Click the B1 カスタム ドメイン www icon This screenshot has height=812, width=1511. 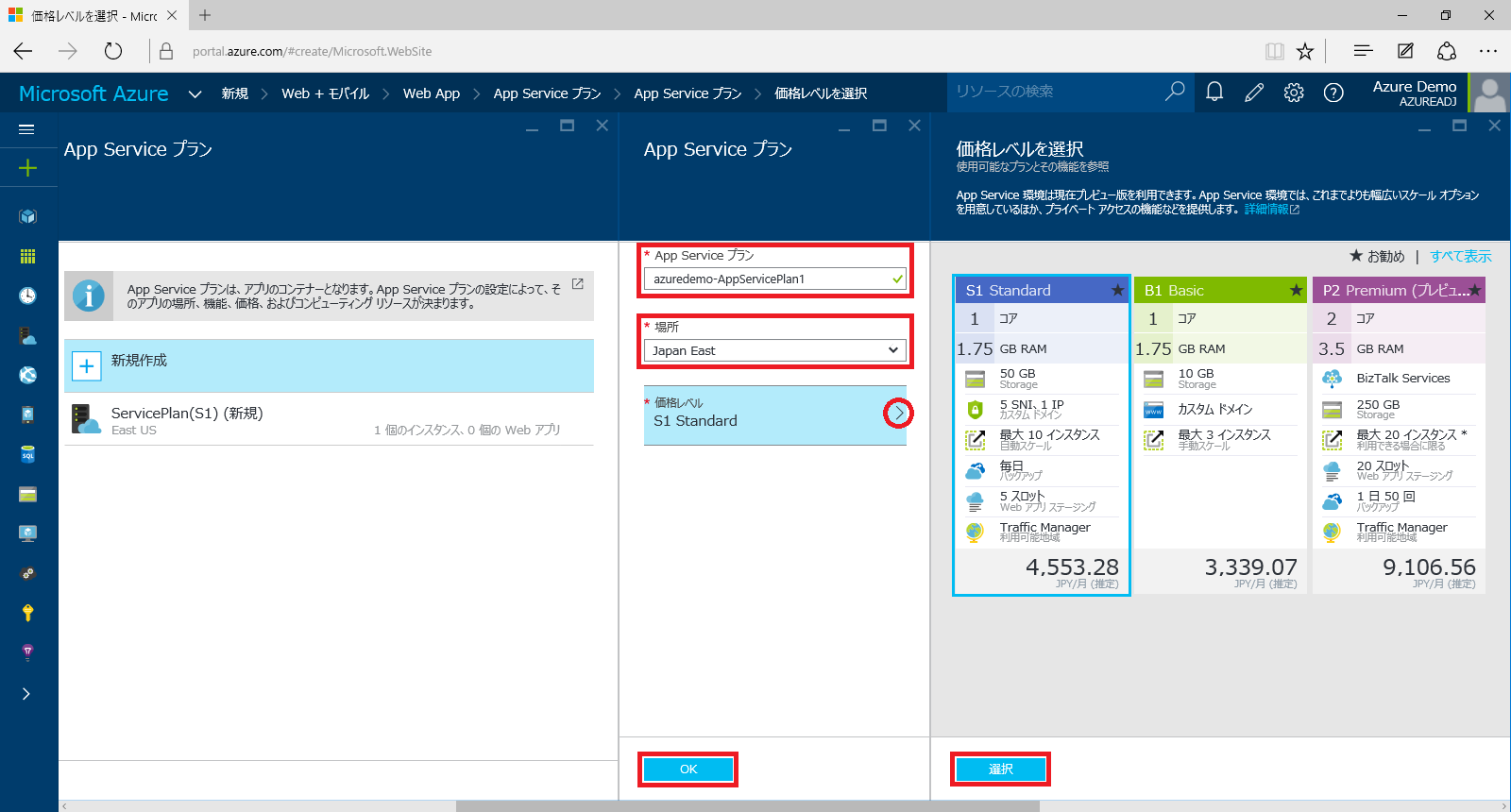[1153, 410]
